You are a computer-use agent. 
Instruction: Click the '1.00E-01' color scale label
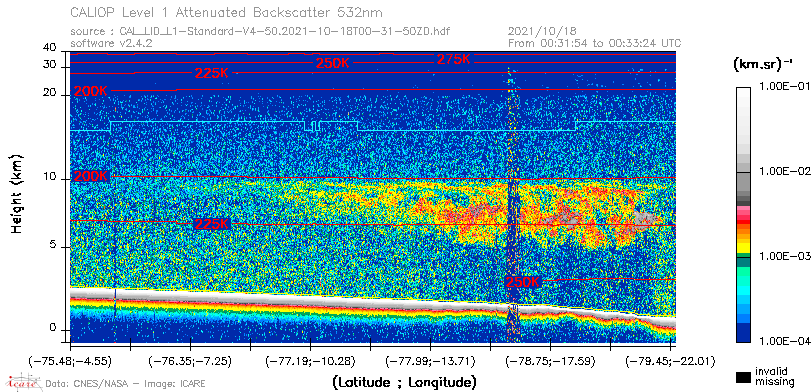[x=784, y=86]
